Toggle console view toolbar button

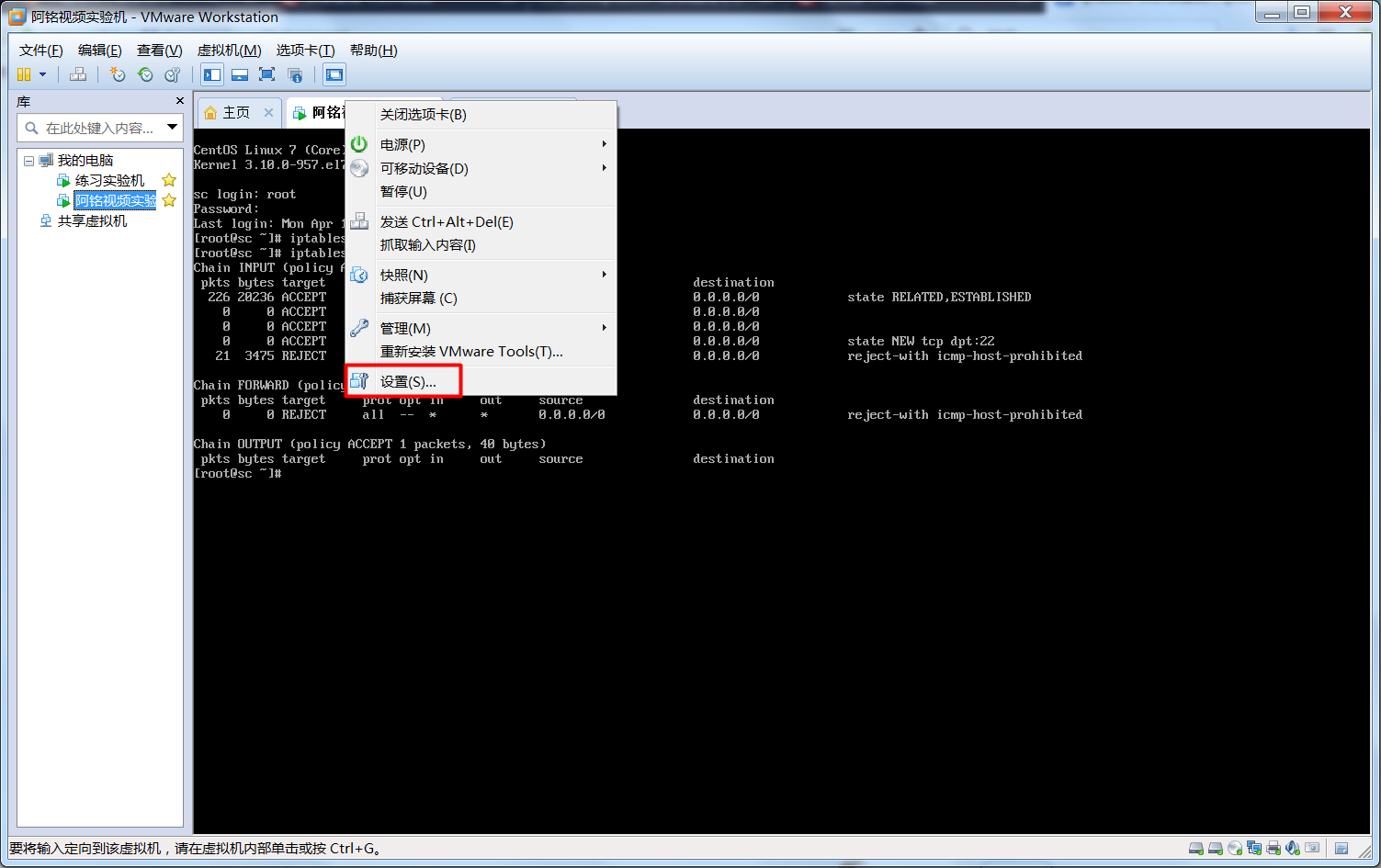[x=334, y=74]
